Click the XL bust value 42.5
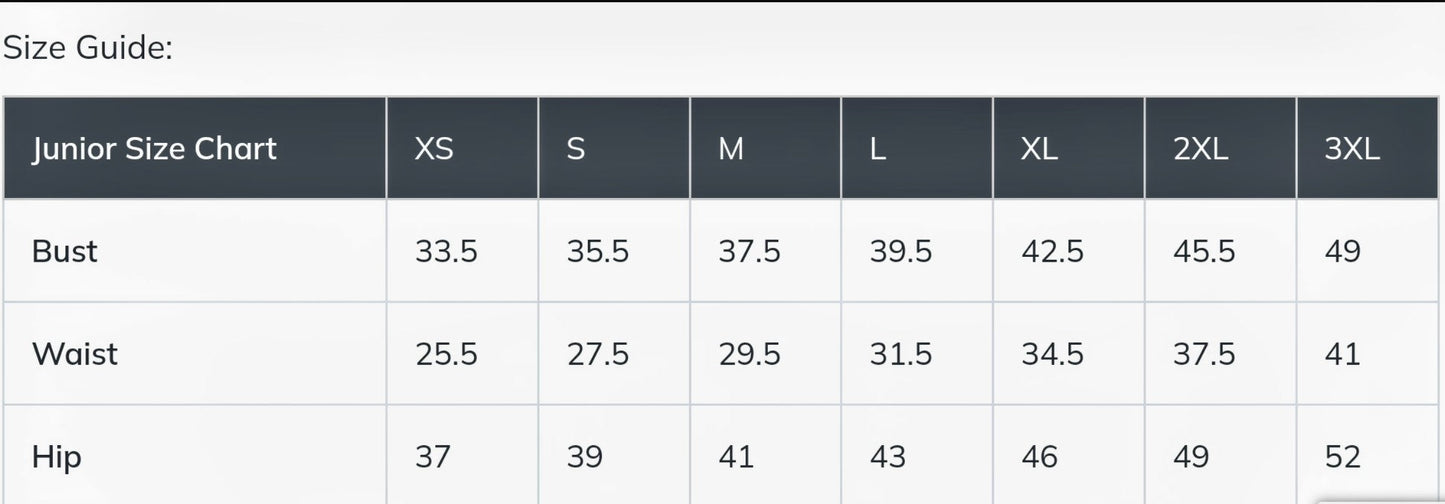 pos(1052,251)
